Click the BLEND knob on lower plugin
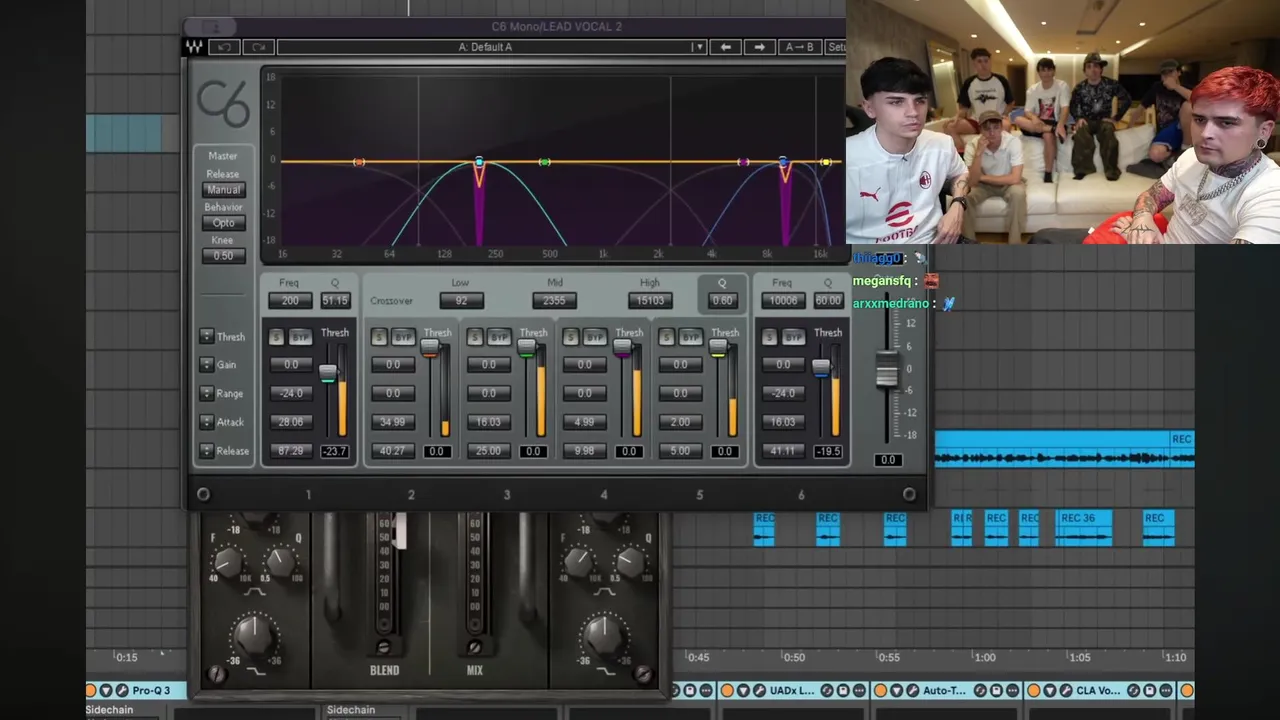 pyautogui.click(x=383, y=648)
